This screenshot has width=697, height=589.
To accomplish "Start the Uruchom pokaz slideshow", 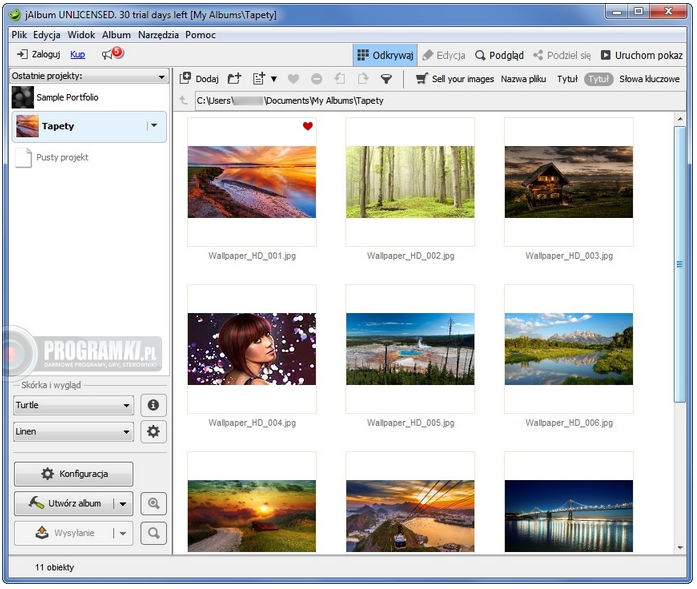I will coord(641,55).
